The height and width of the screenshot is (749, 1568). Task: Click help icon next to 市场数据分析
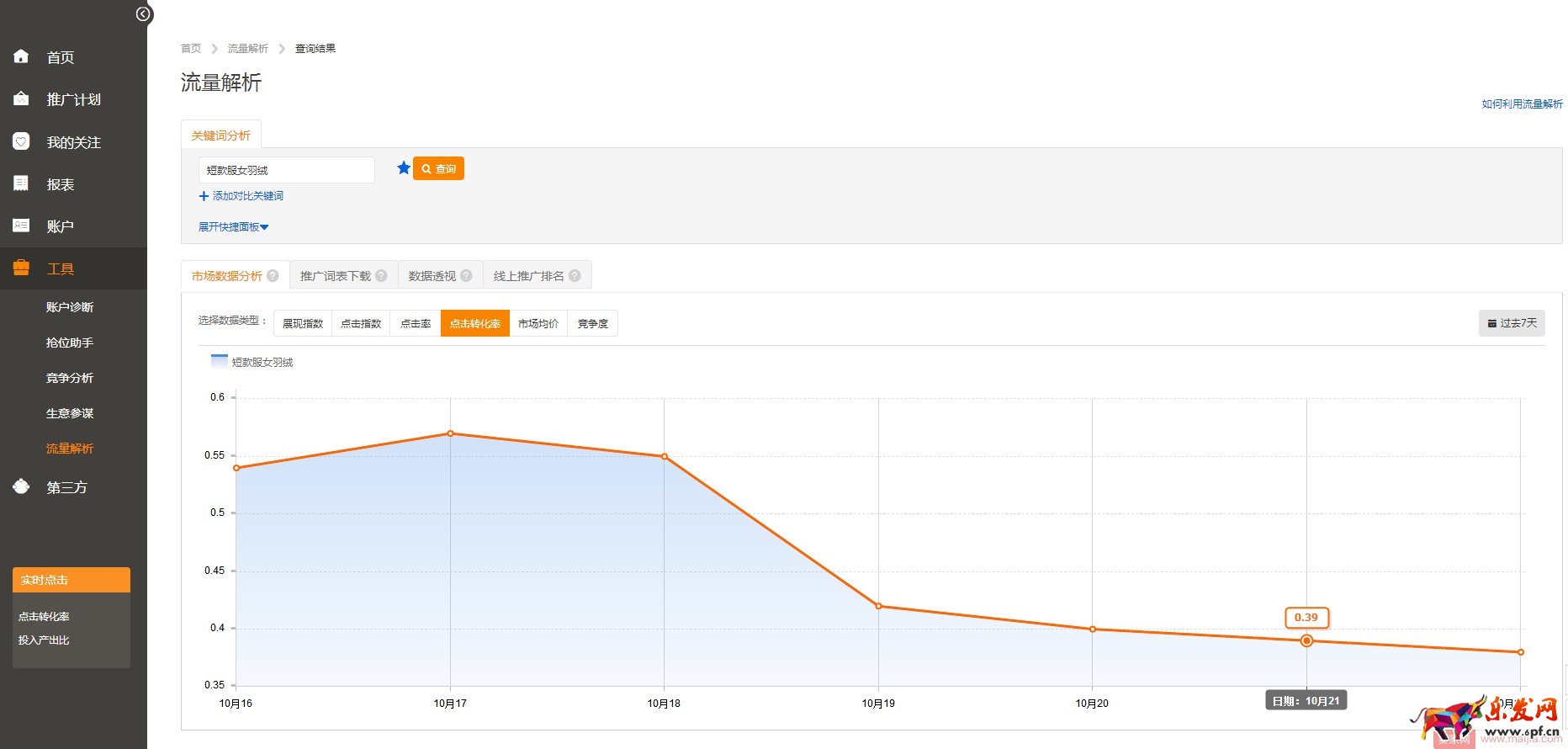pos(273,276)
